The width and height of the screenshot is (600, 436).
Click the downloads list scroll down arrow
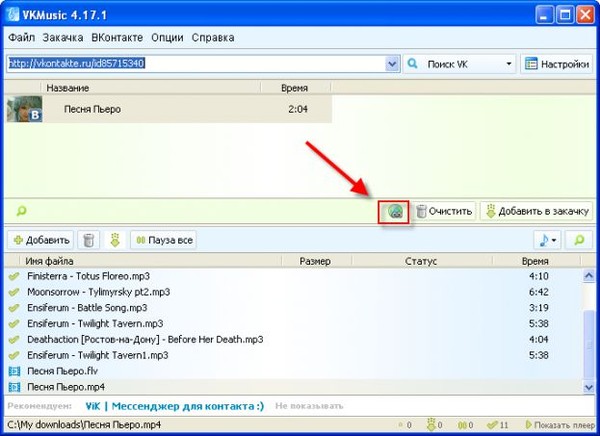click(x=589, y=387)
